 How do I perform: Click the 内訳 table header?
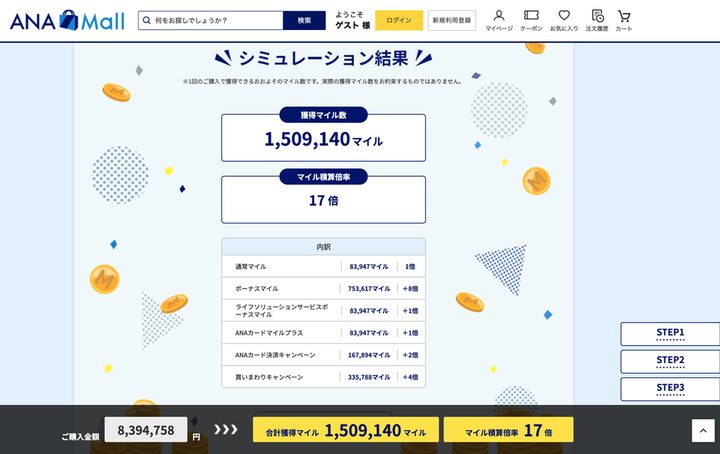coord(323,247)
